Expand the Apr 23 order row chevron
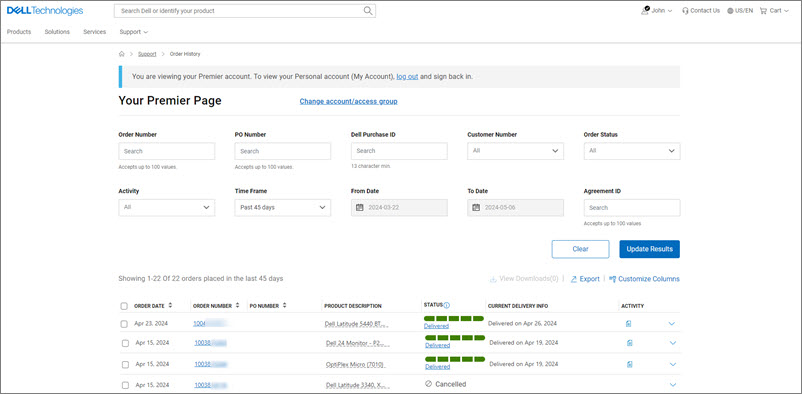The width and height of the screenshot is (802, 394). tap(672, 323)
